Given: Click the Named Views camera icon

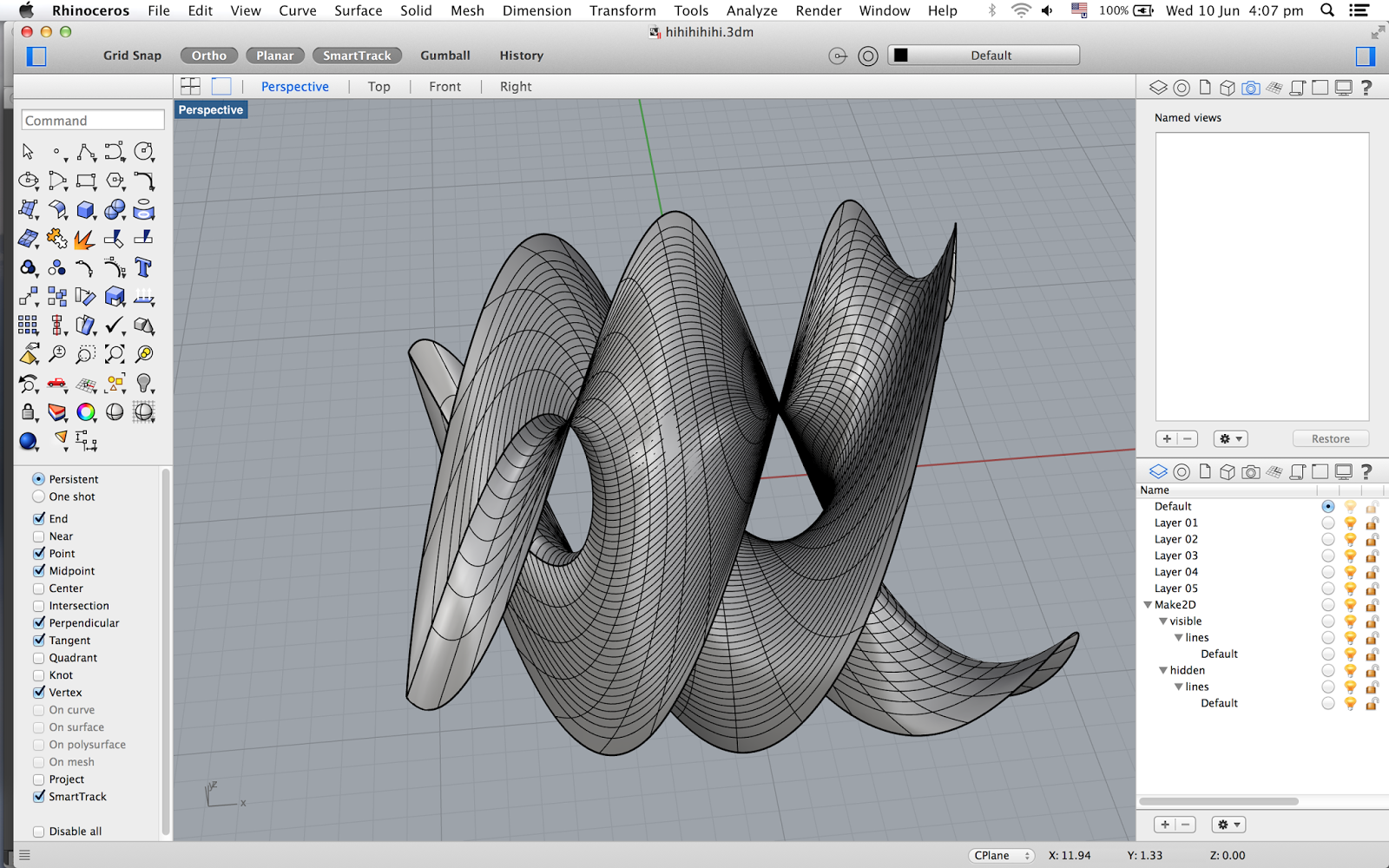Looking at the screenshot, I should 1251,87.
